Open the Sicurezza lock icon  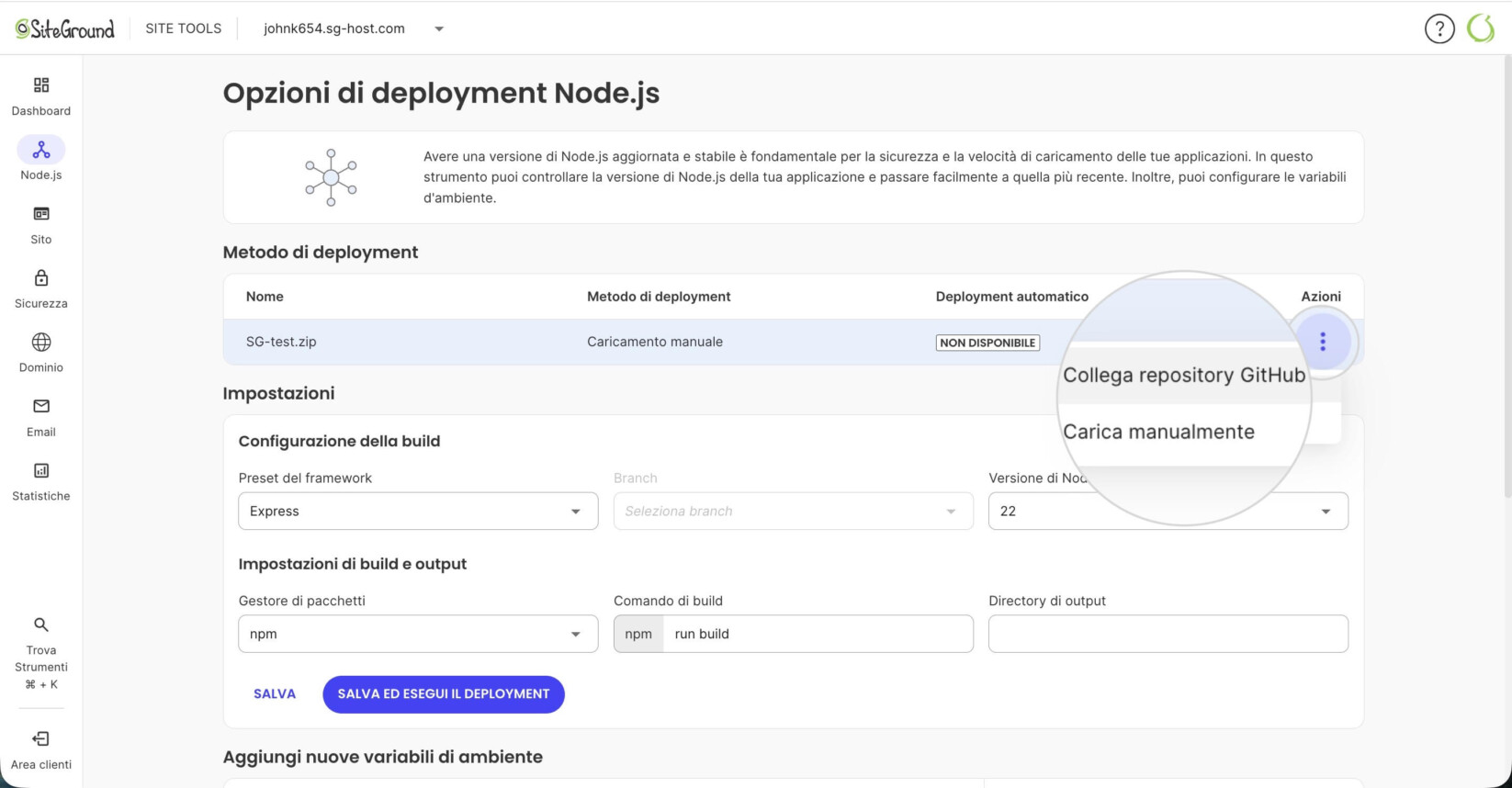point(41,278)
